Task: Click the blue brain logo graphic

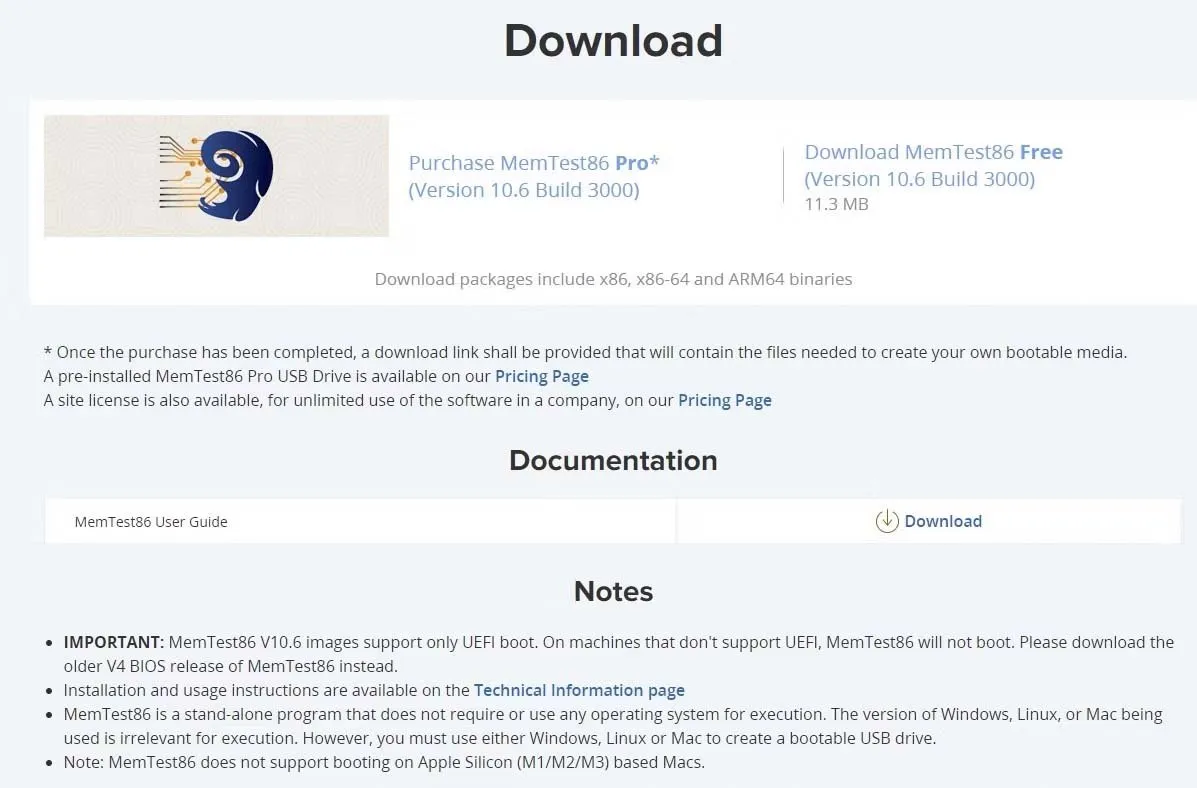Action: pyautogui.click(x=236, y=175)
